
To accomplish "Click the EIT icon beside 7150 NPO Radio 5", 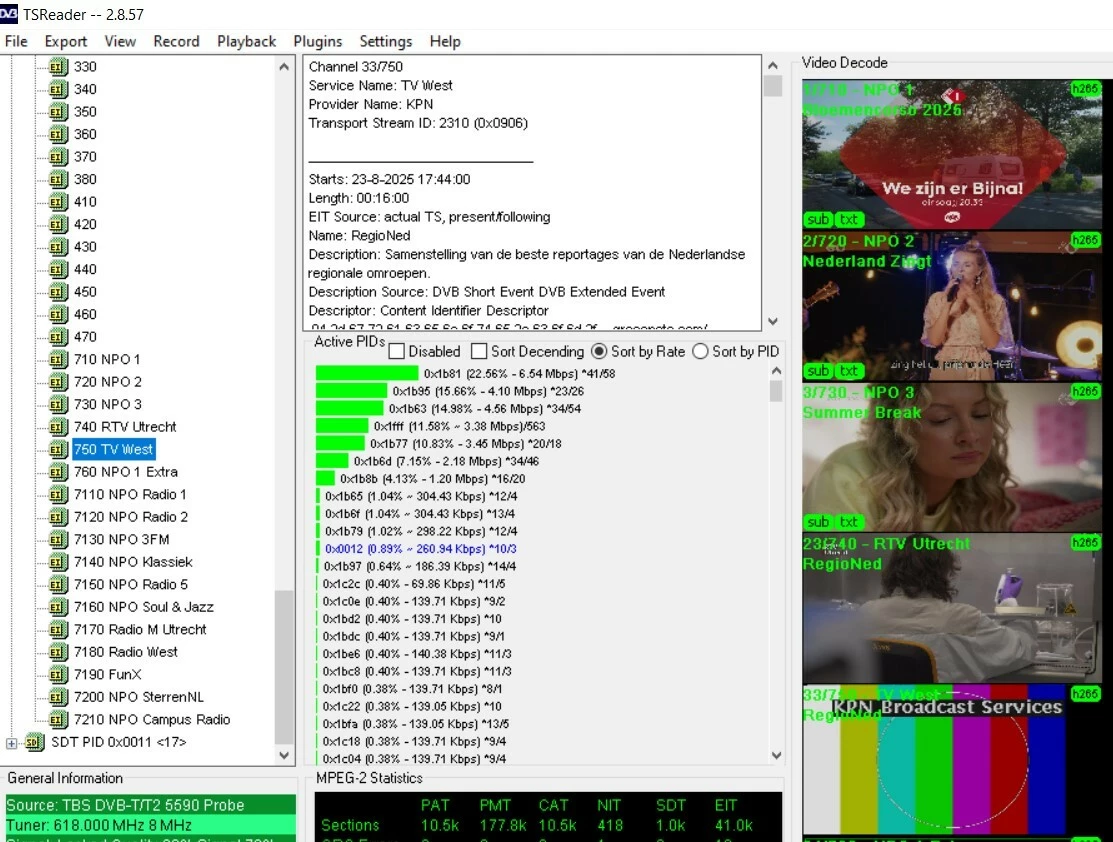I will [x=58, y=584].
